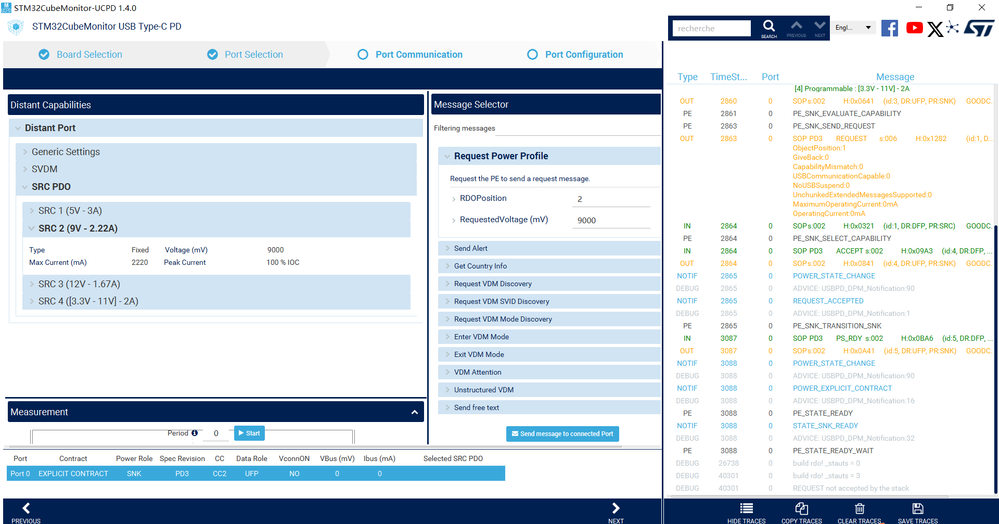Expand VDM Attention message

click(x=446, y=372)
